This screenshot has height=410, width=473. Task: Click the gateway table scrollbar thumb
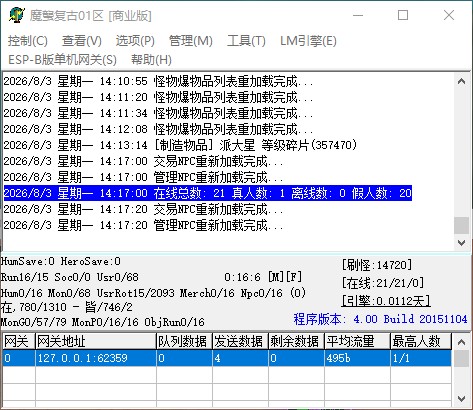point(462,358)
